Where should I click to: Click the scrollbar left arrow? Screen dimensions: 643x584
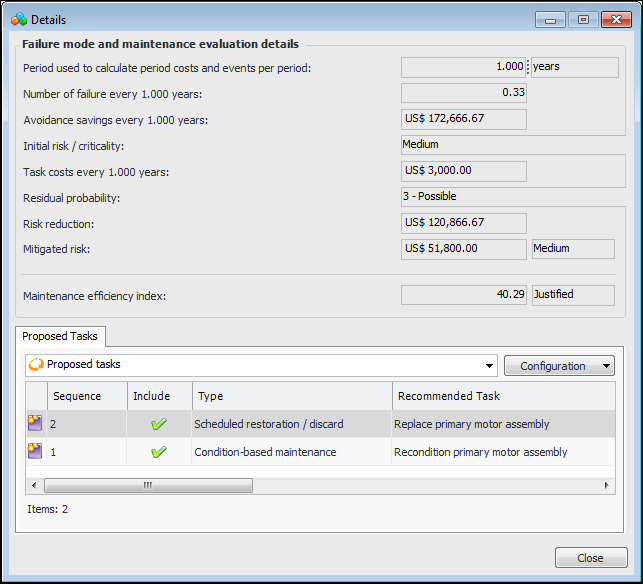(34, 485)
